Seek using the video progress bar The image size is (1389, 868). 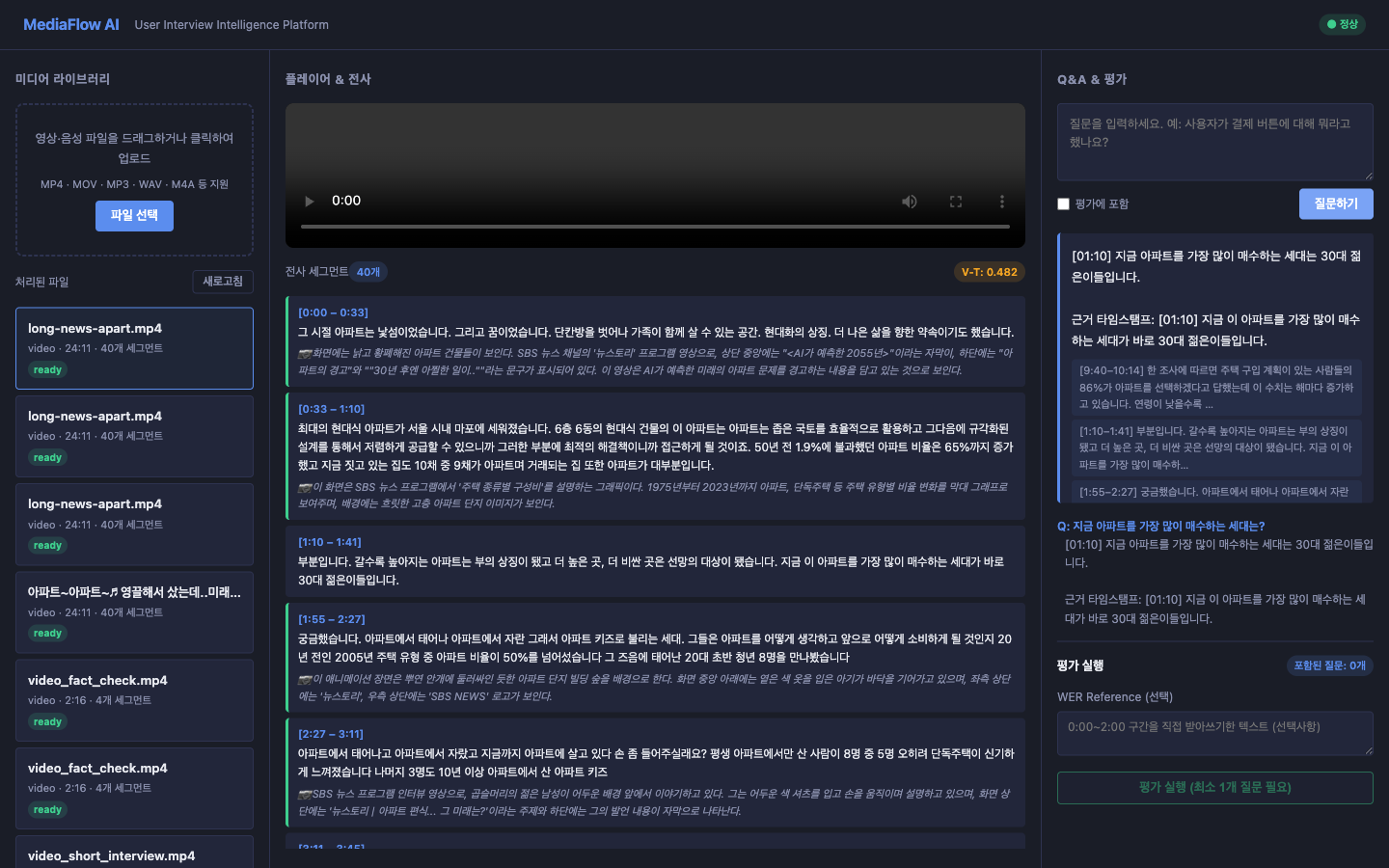click(x=655, y=227)
